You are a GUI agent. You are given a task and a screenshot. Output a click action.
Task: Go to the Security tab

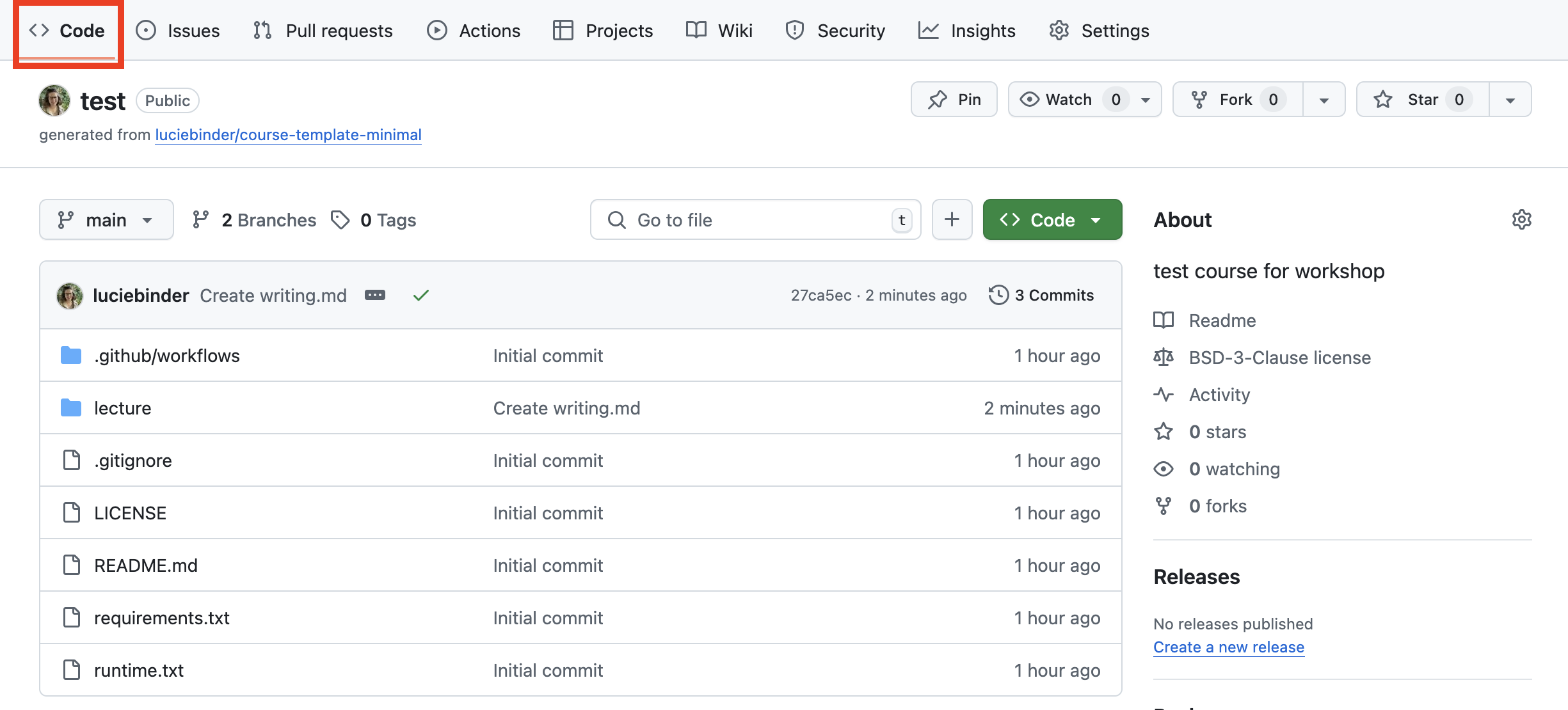[x=835, y=31]
